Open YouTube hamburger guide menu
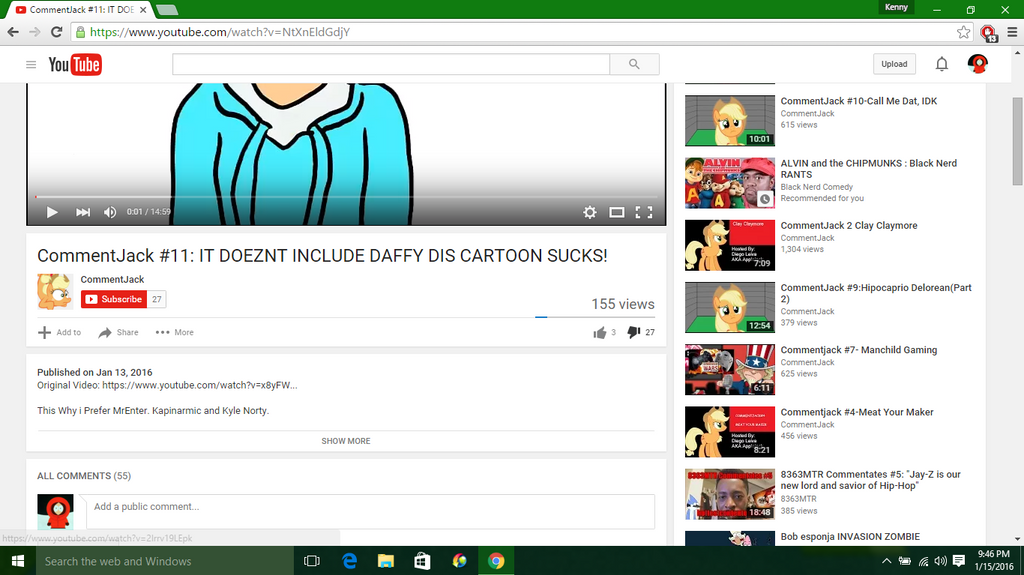The width and height of the screenshot is (1024, 575). coord(31,64)
